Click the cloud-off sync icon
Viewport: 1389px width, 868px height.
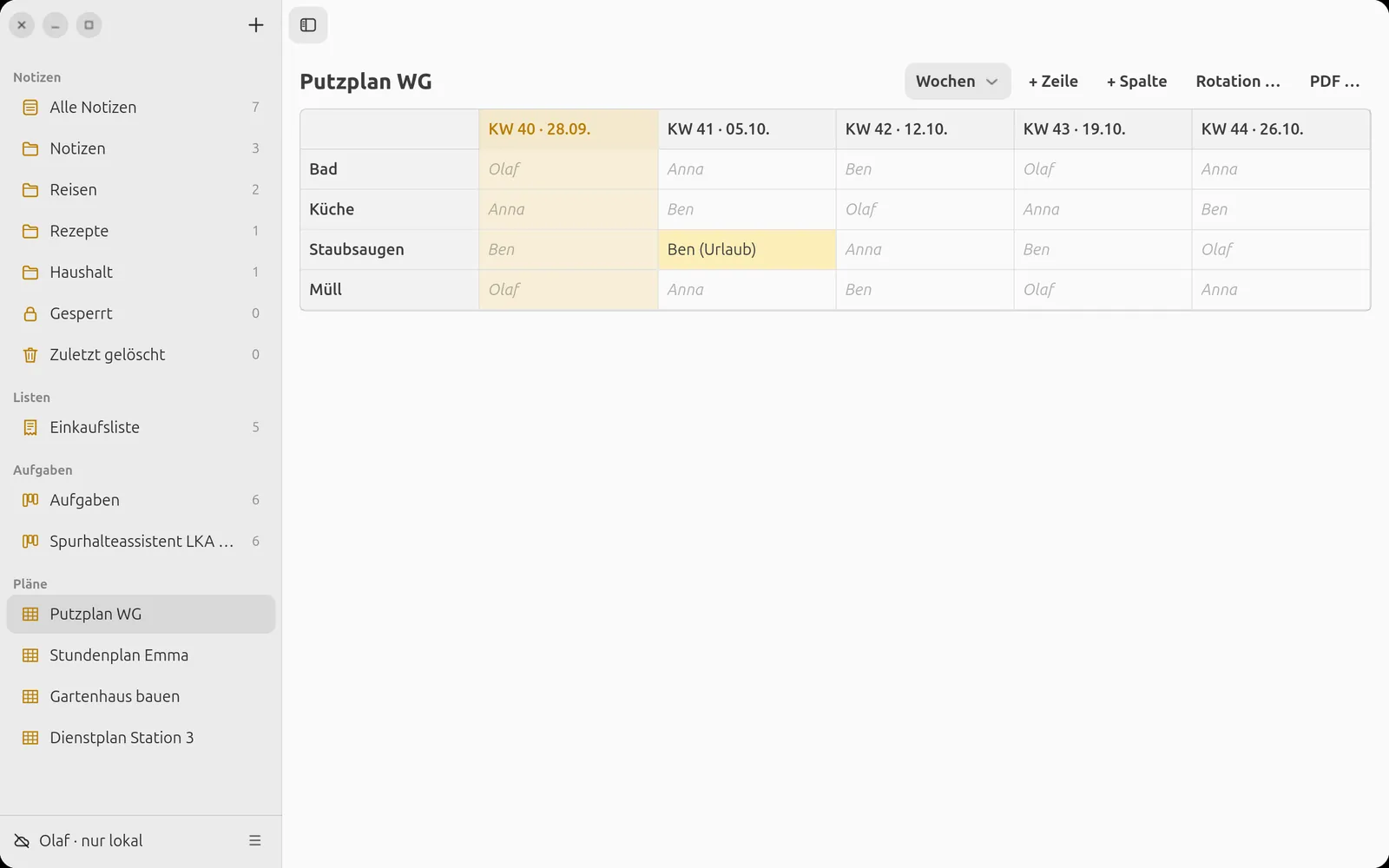[x=22, y=840]
